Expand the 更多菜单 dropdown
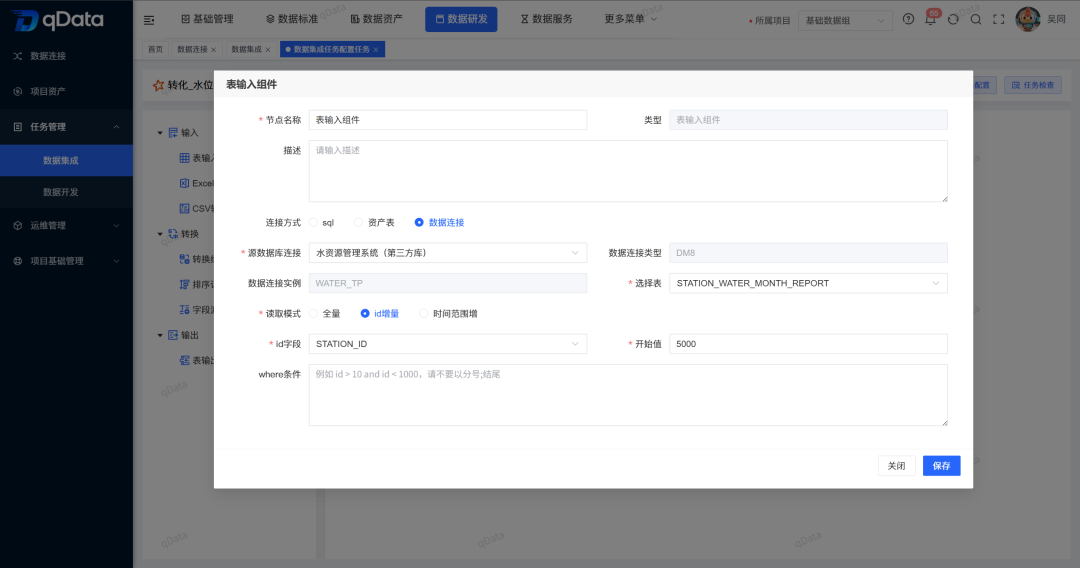The width and height of the screenshot is (1080, 568). 630,19
